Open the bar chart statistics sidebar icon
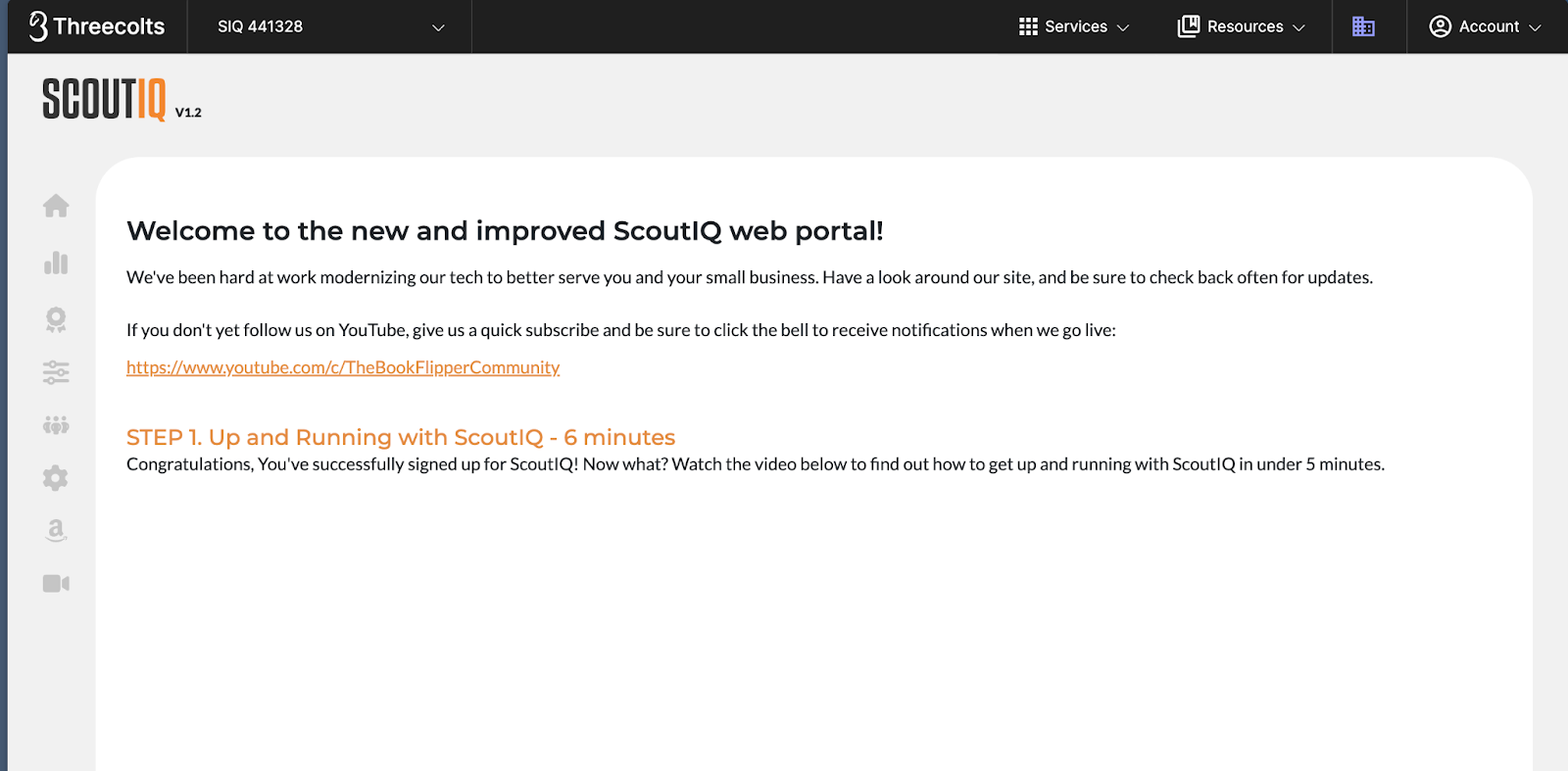The height and width of the screenshot is (771, 1568). (56, 263)
